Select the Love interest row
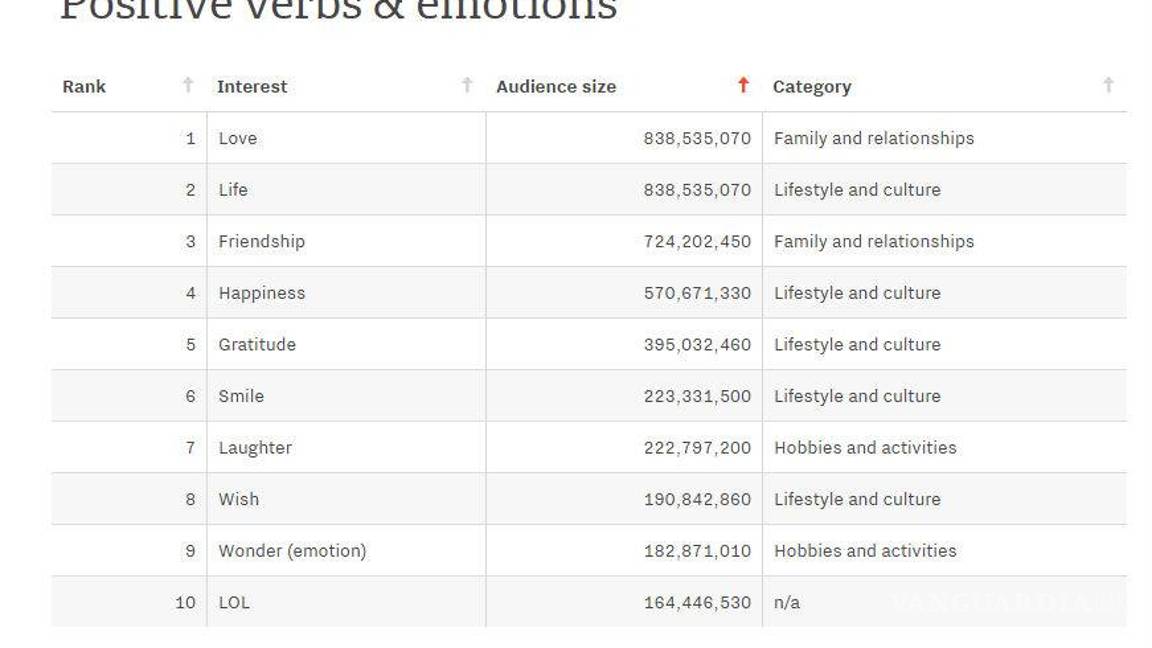Image resolution: width=1152 pixels, height=648 pixels. click(x=238, y=138)
